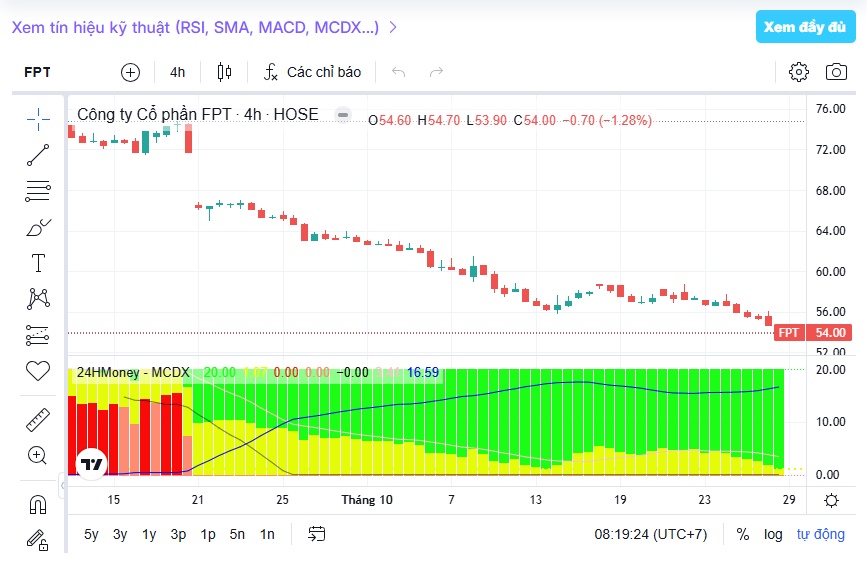Select the trend line drawing tool
The width and height of the screenshot is (867, 565).
coord(38,155)
